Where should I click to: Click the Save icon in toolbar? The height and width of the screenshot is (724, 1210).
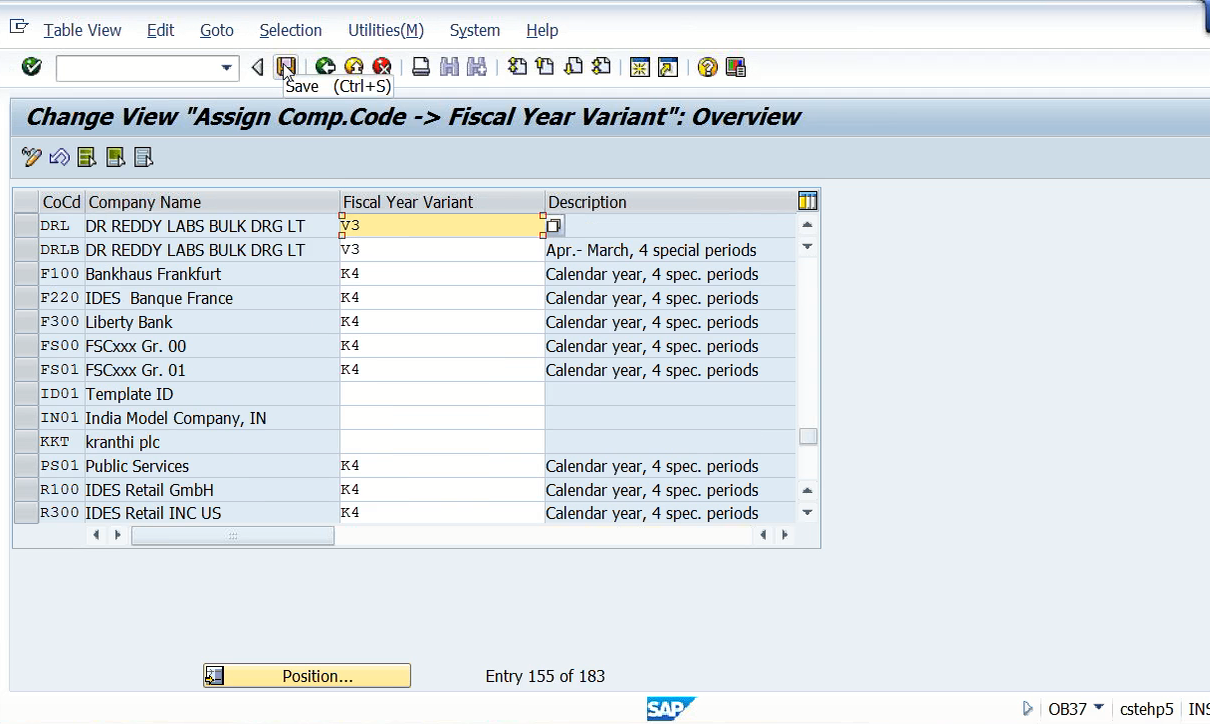point(286,67)
